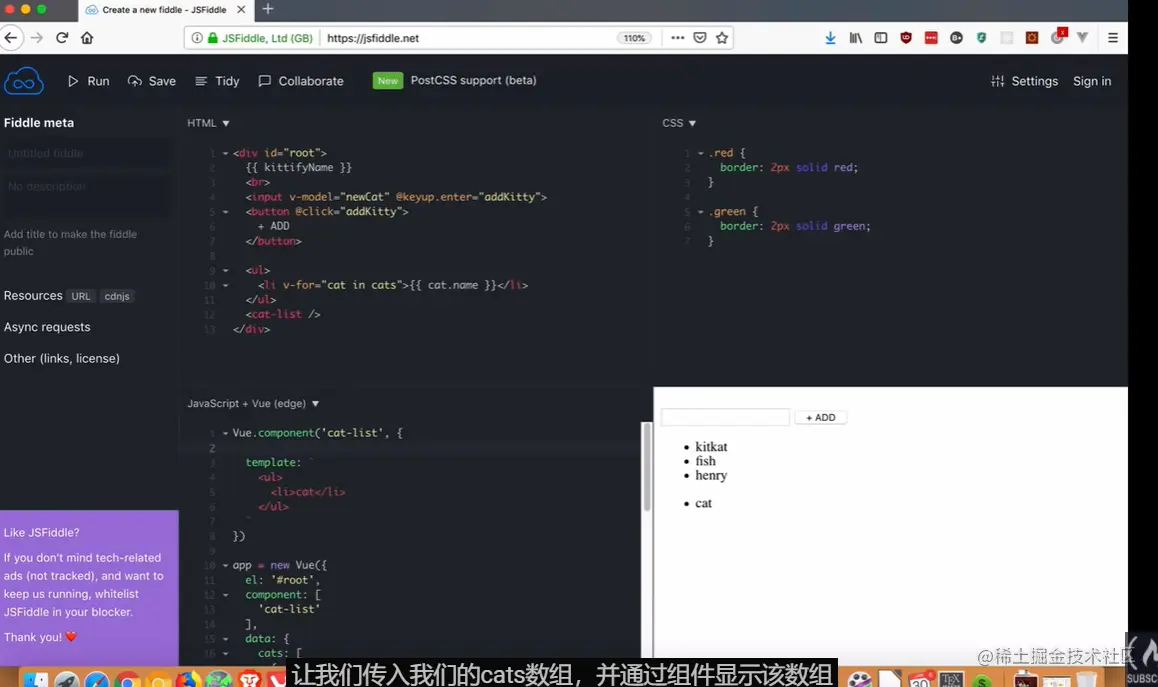Collapse the 'app = new Vue' fold arrow
Image resolution: width=1158 pixels, height=687 pixels.
tap(225, 566)
